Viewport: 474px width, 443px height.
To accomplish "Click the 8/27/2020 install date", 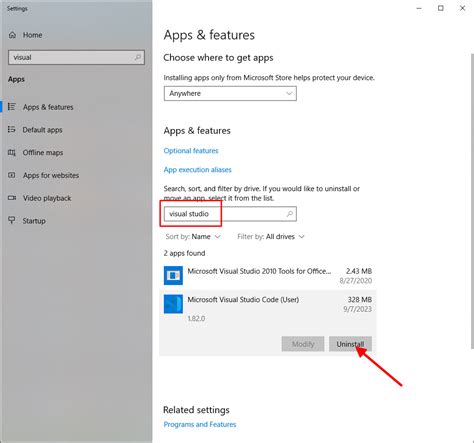I will pos(356,281).
